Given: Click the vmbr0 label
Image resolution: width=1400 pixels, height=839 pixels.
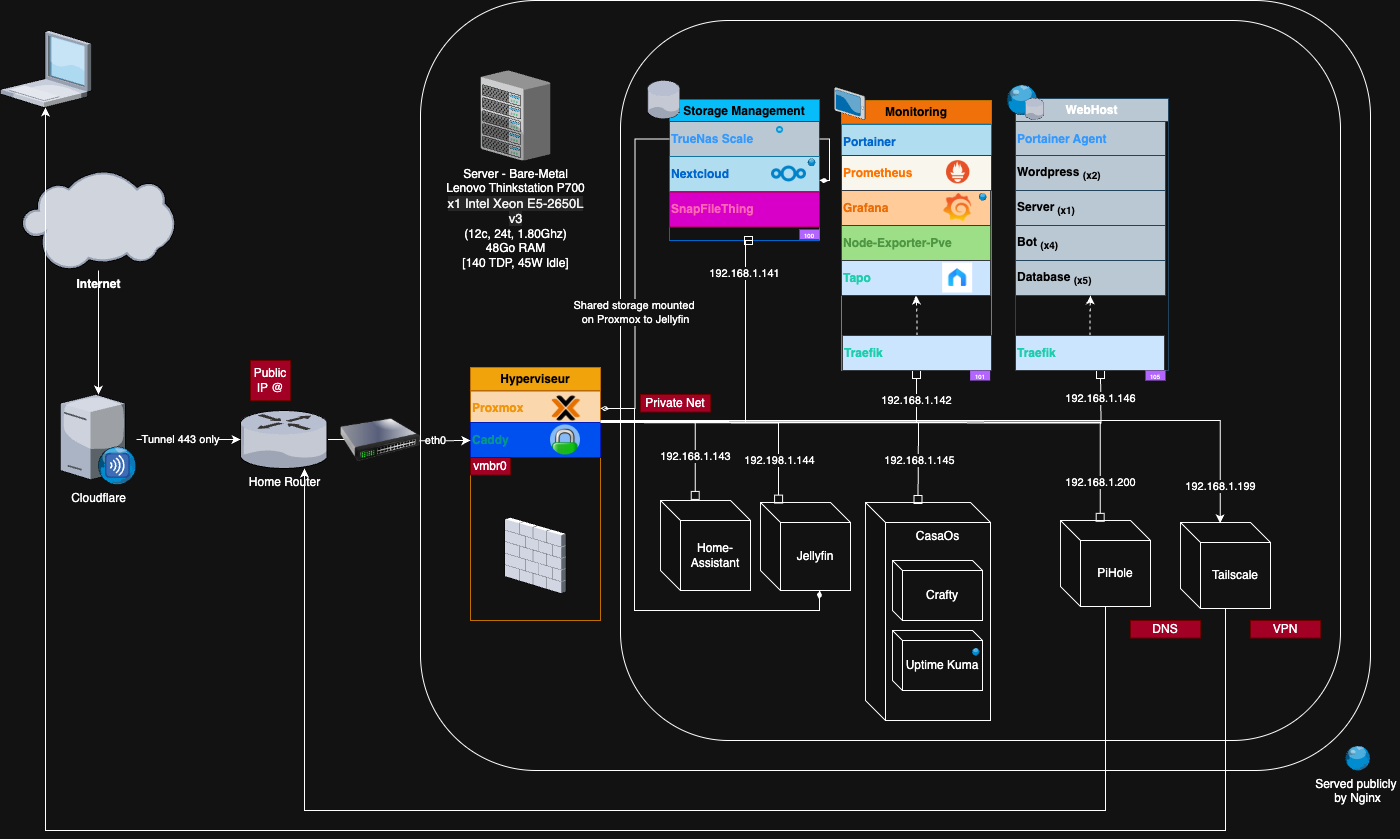Looking at the screenshot, I should (x=491, y=466).
